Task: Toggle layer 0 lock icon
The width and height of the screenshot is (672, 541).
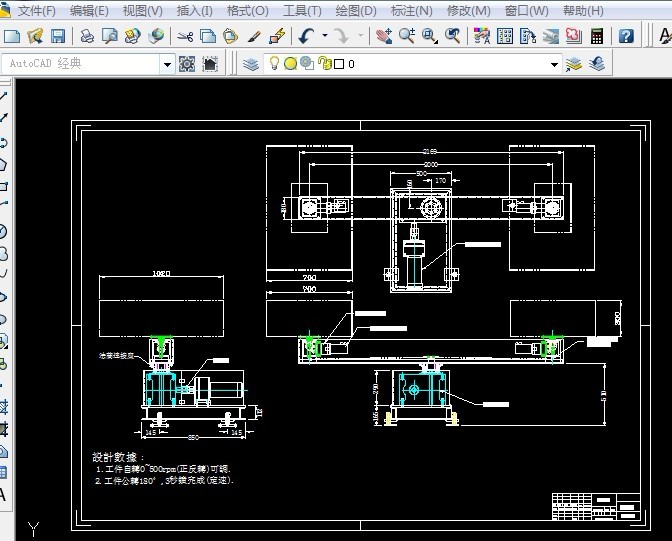Action: point(323,64)
